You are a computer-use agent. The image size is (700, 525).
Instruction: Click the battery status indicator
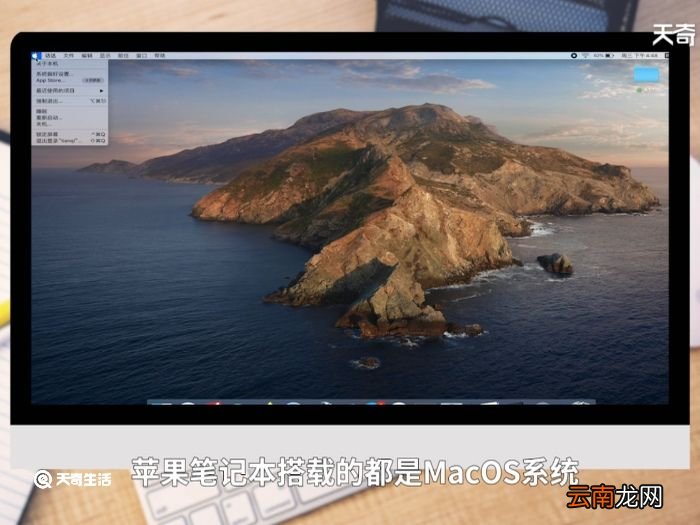[x=604, y=56]
